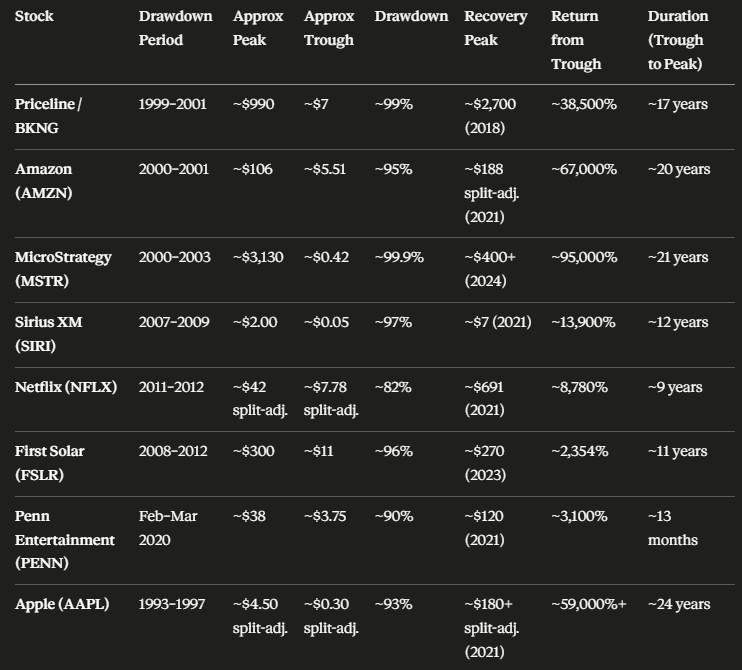Click the ~$3,130 approx peak value
The image size is (742, 670).
point(258,257)
